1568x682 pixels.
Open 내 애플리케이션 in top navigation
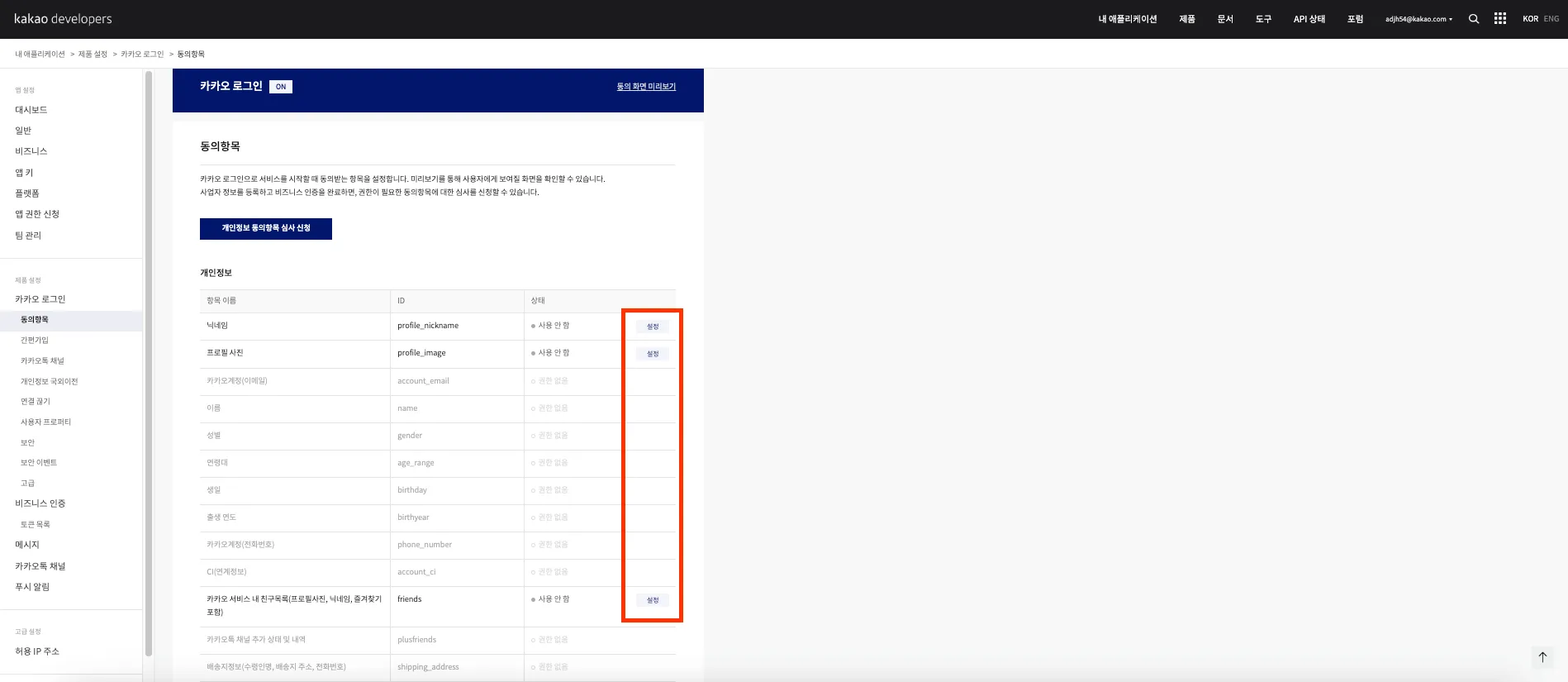[x=1127, y=19]
